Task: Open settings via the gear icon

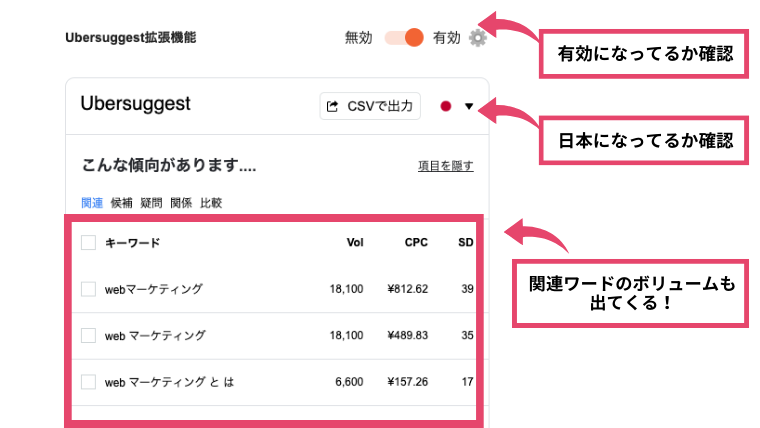Action: point(477,38)
